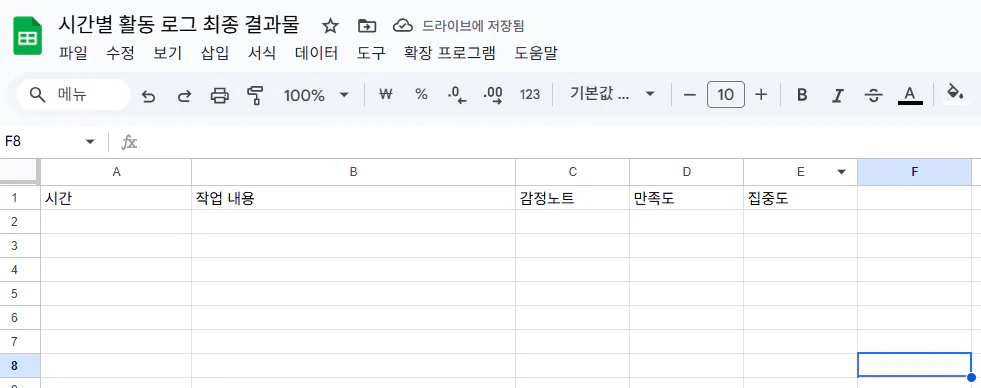Increase decimal places
Image resolution: width=981 pixels, height=388 pixels.
tap(493, 95)
